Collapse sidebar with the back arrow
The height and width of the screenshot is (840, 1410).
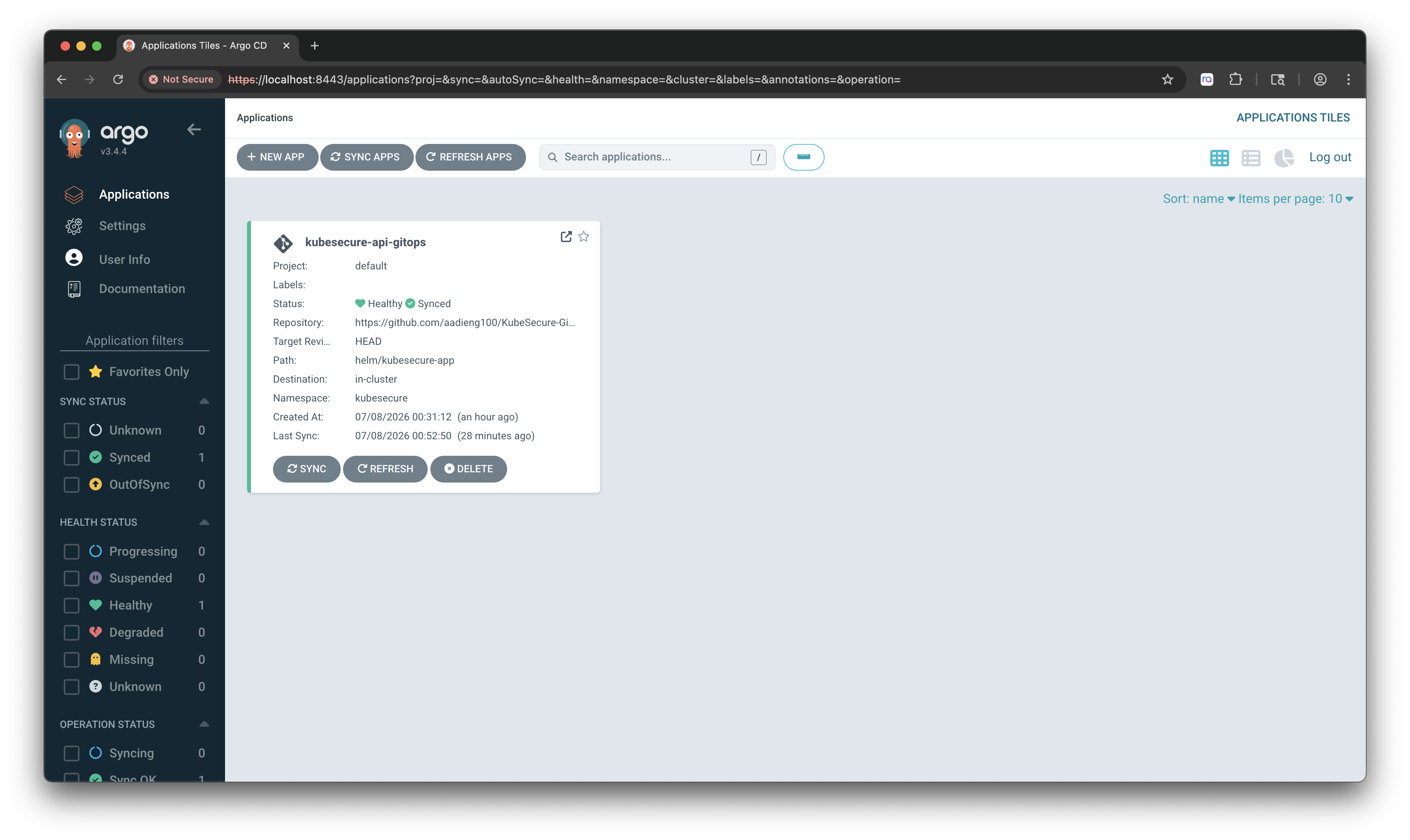[x=194, y=130]
